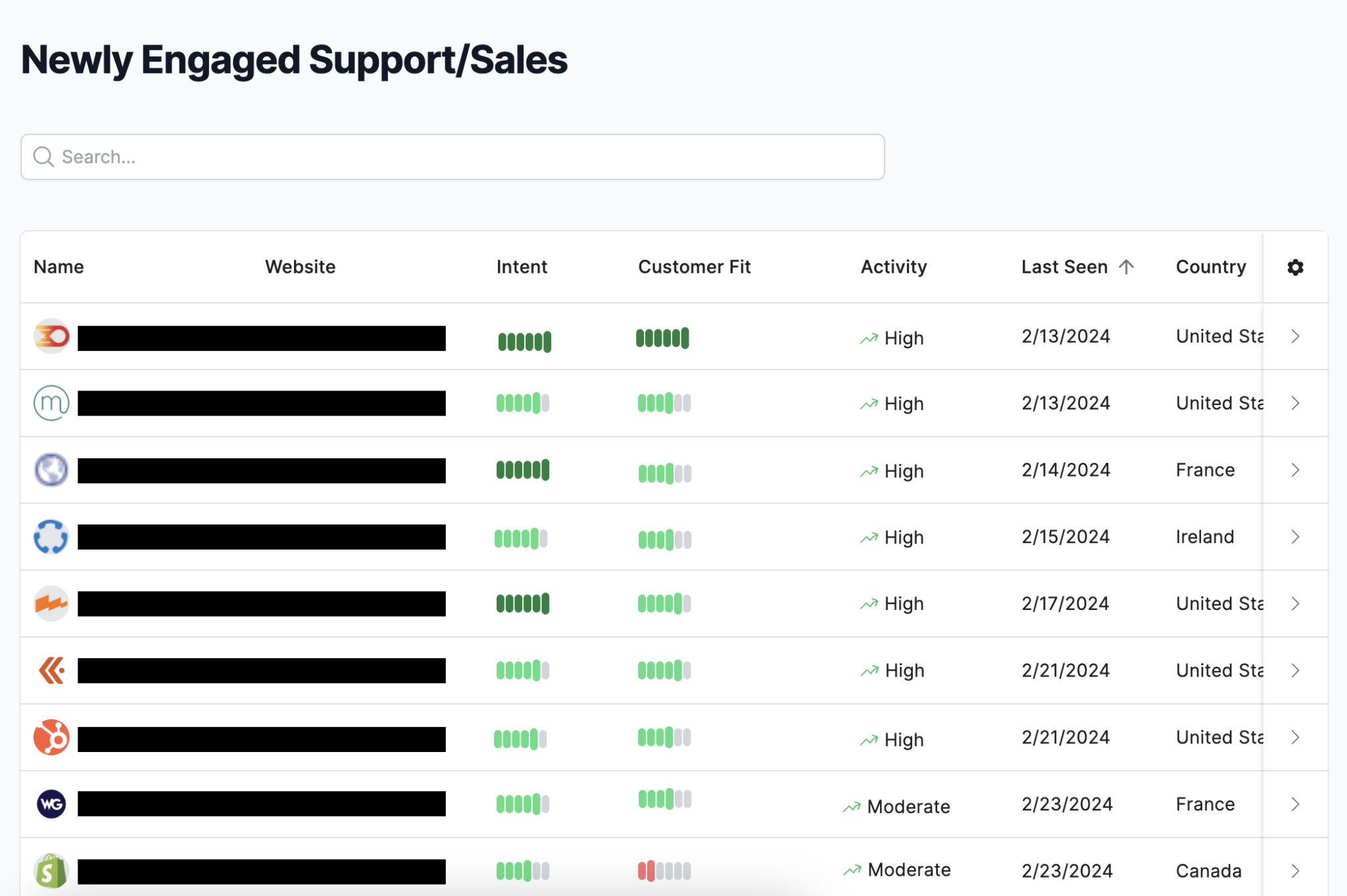Click the WG avatar in the France row
The image size is (1347, 896).
51,804
